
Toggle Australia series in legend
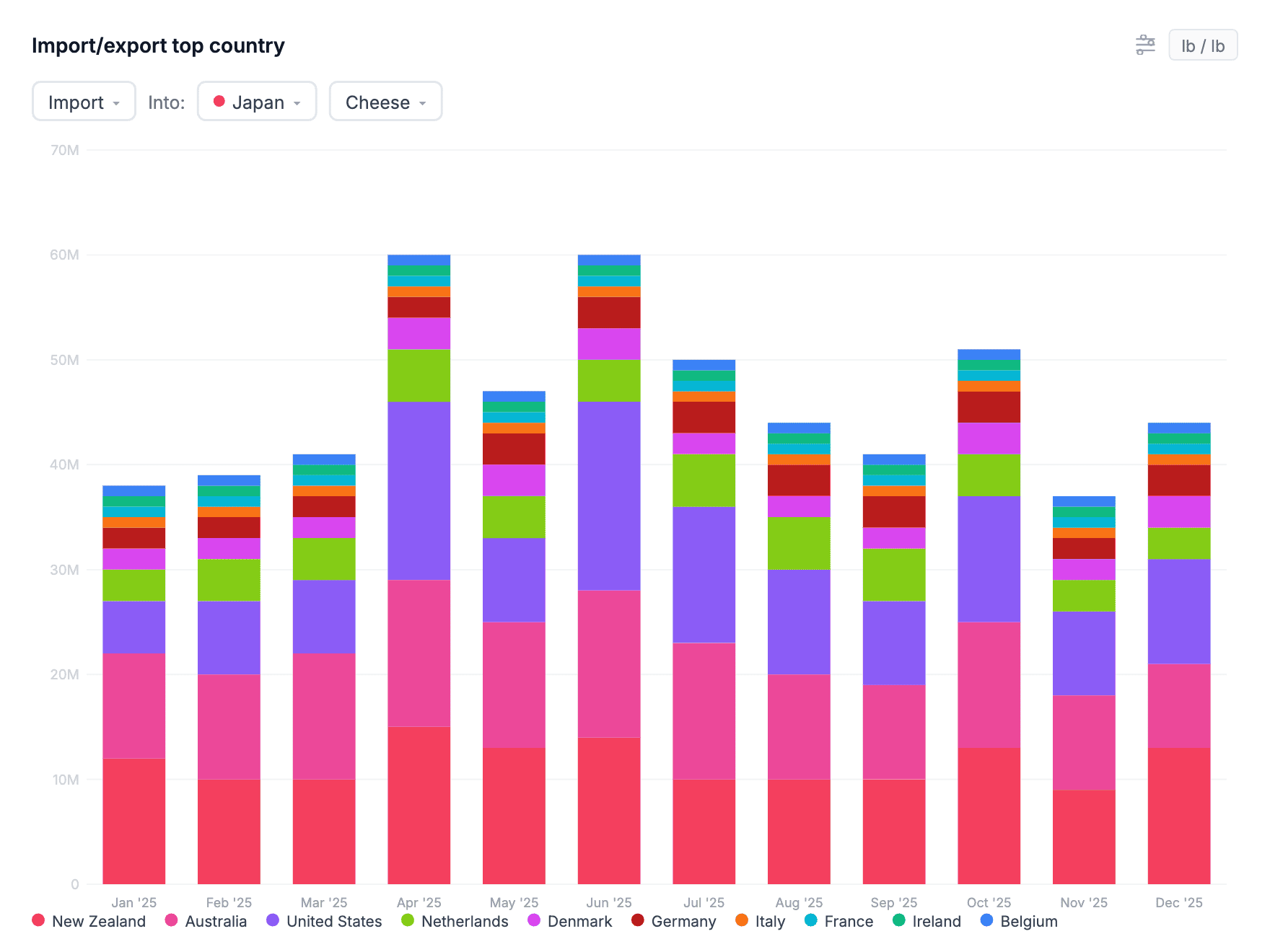pos(206,921)
